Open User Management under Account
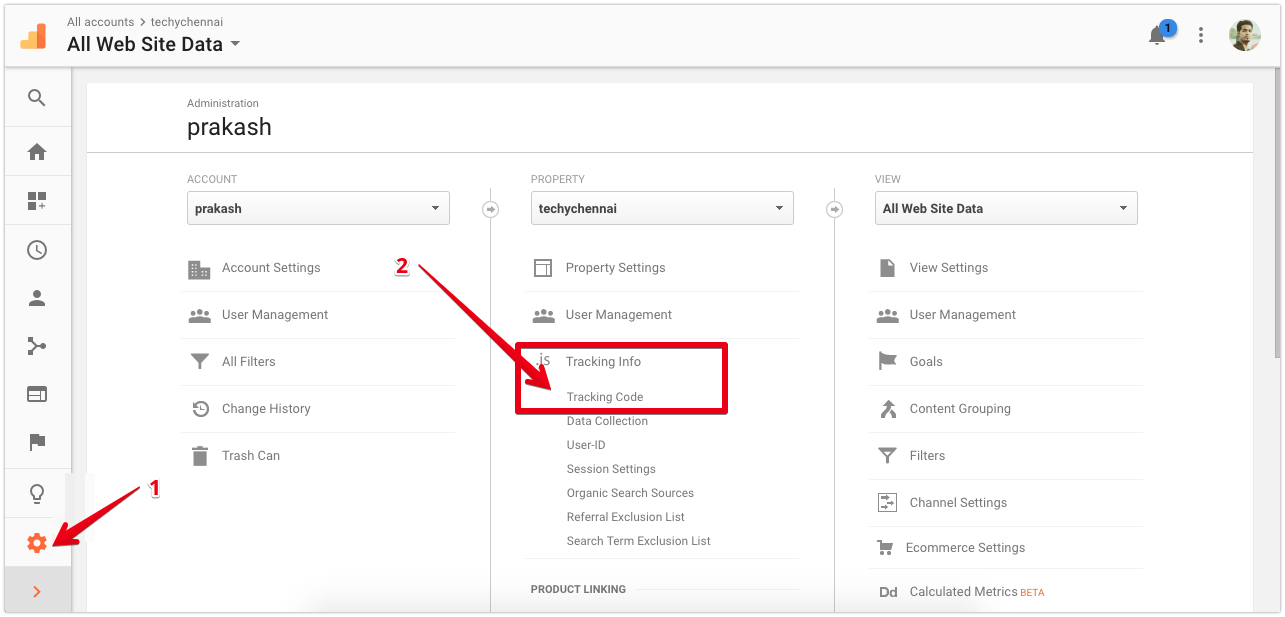Image resolution: width=1285 pixels, height=617 pixels. click(x=275, y=315)
